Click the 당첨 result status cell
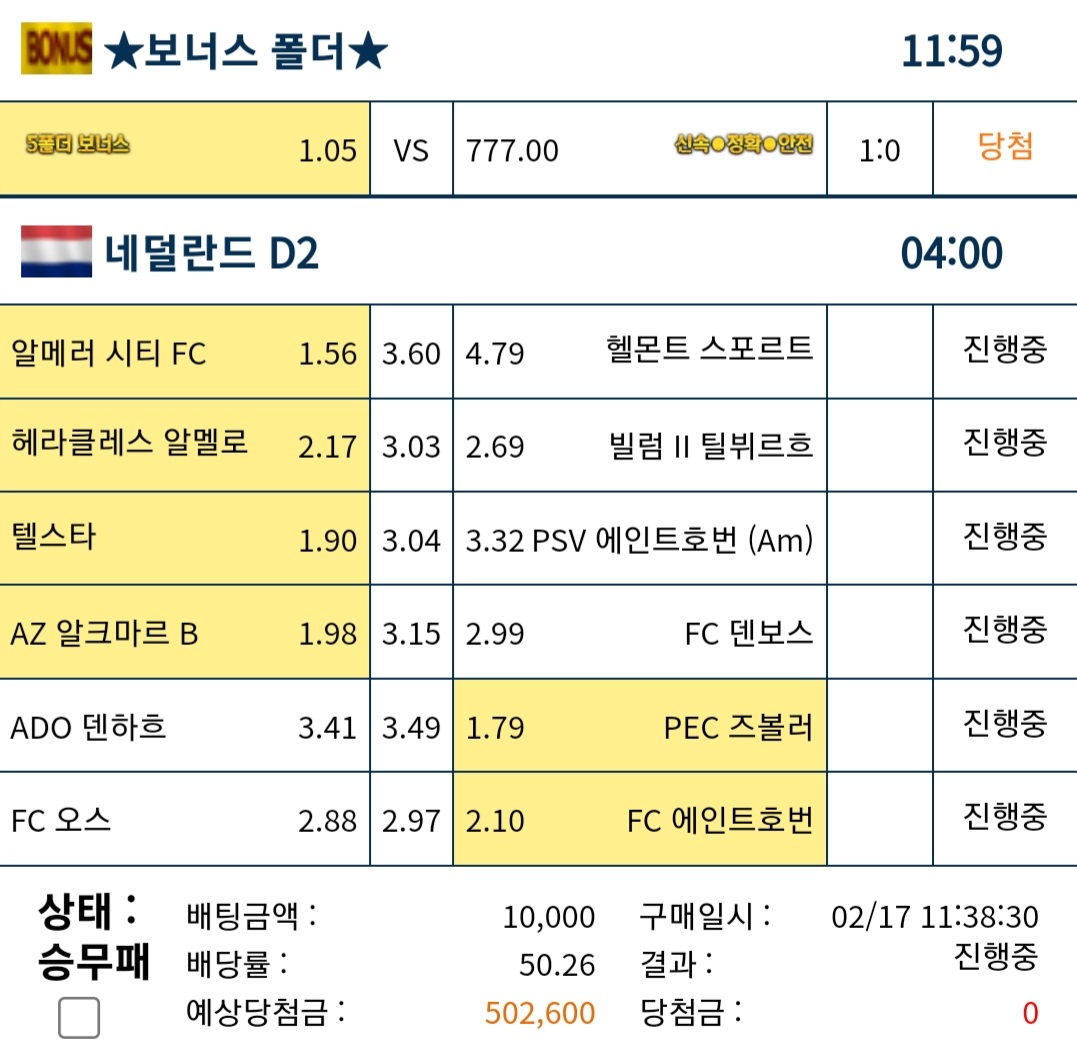The image size is (1077, 1046). [x=1005, y=146]
